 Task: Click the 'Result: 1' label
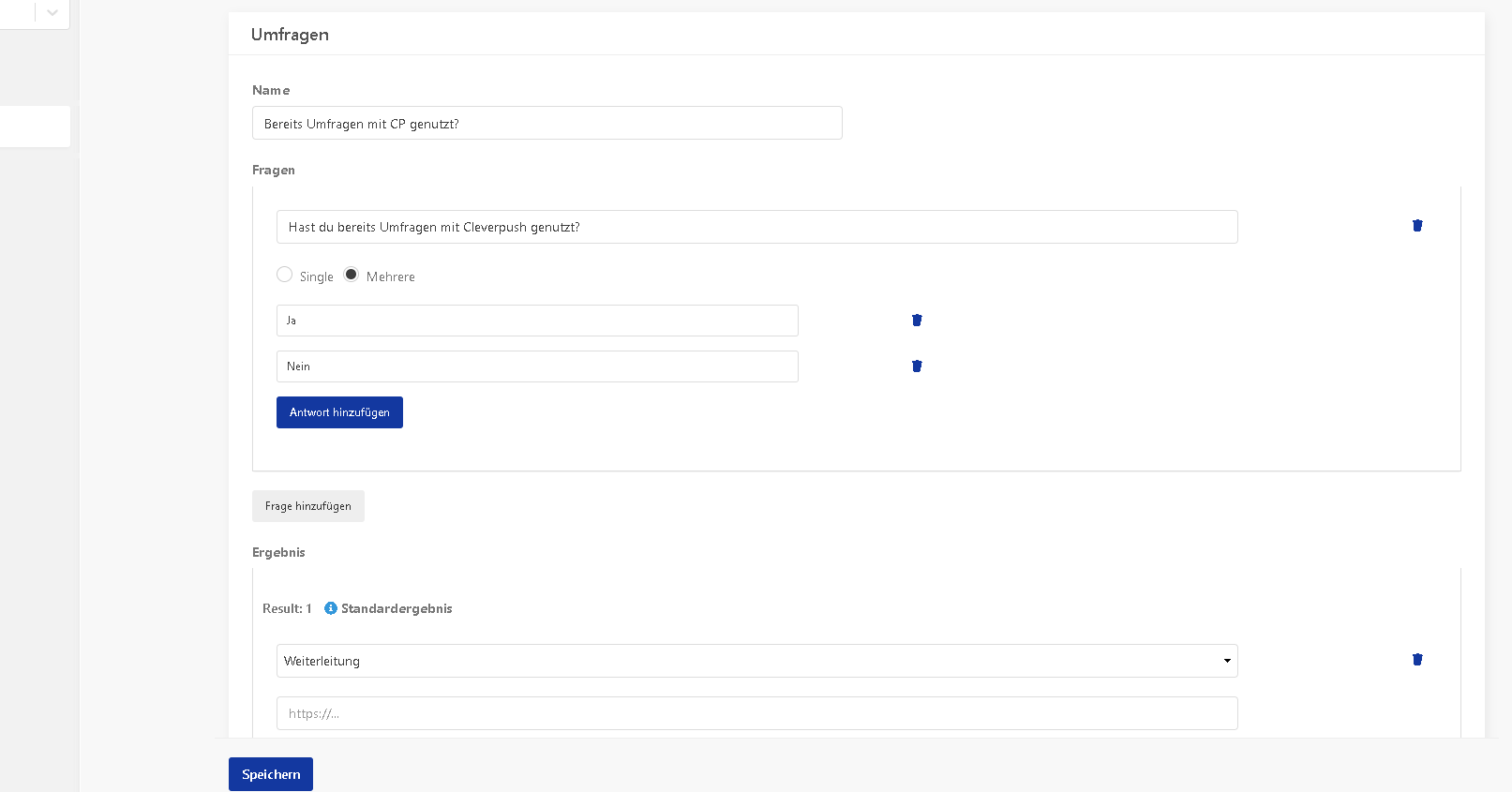point(287,608)
